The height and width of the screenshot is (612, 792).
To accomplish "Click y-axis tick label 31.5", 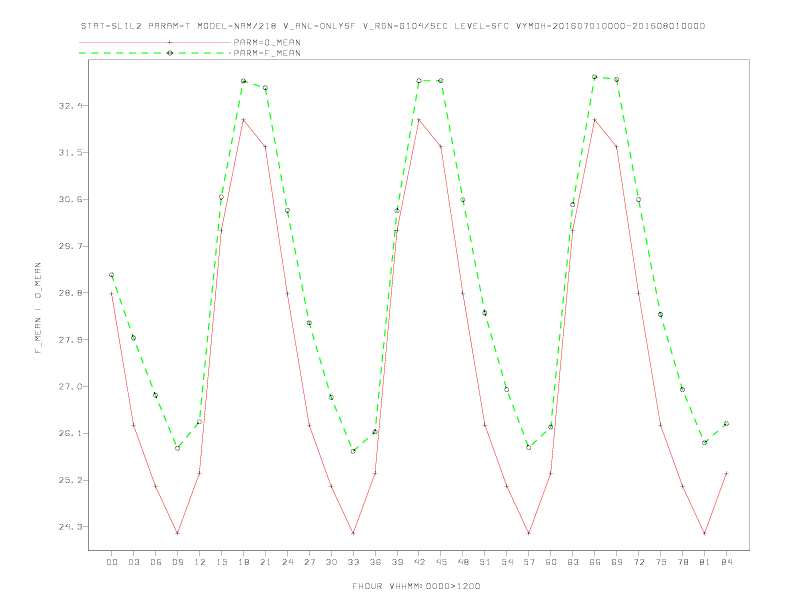I will click(69, 152).
